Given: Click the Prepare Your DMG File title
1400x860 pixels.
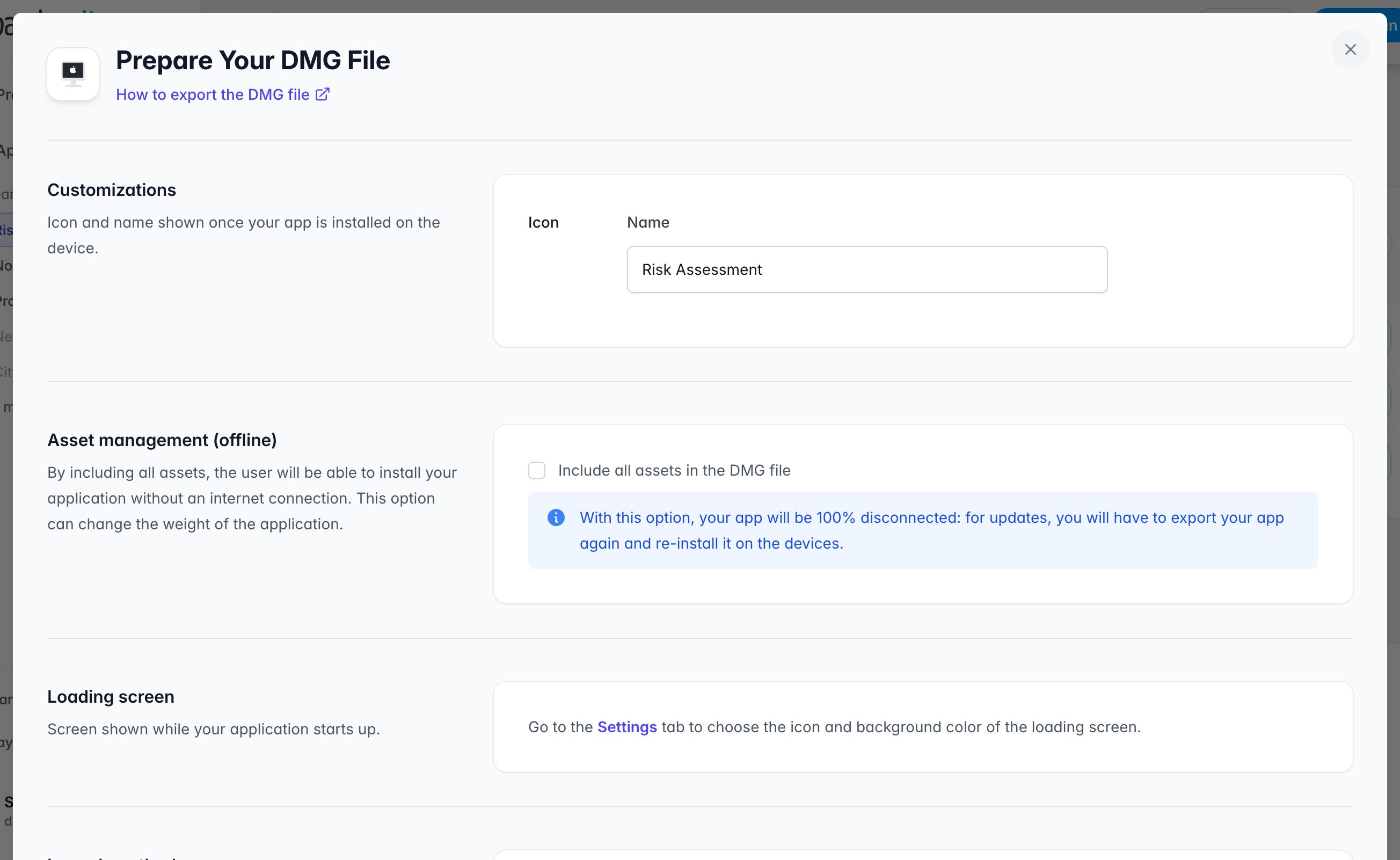Looking at the screenshot, I should pos(253,60).
